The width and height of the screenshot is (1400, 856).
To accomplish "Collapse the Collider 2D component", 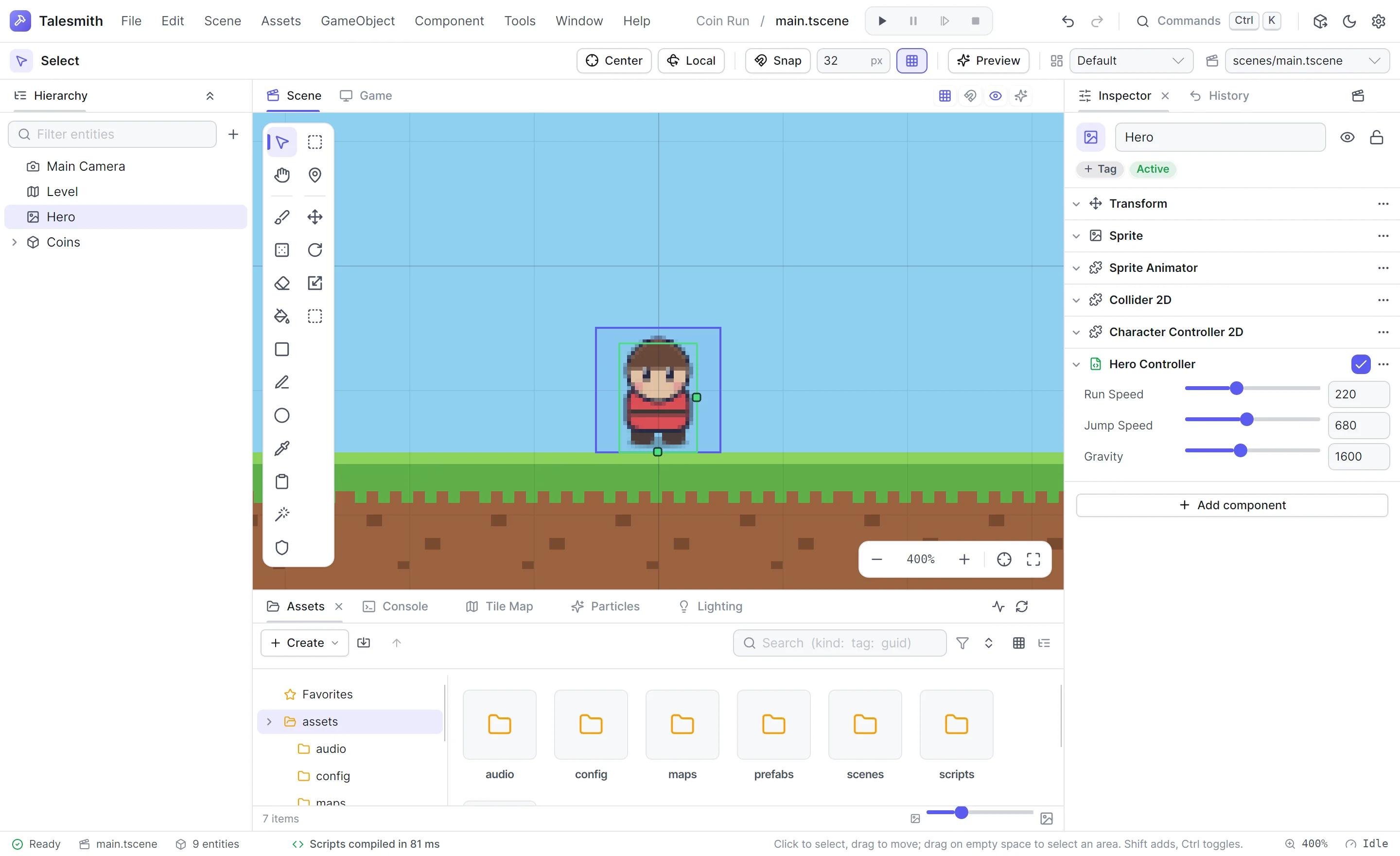I will [x=1076, y=300].
